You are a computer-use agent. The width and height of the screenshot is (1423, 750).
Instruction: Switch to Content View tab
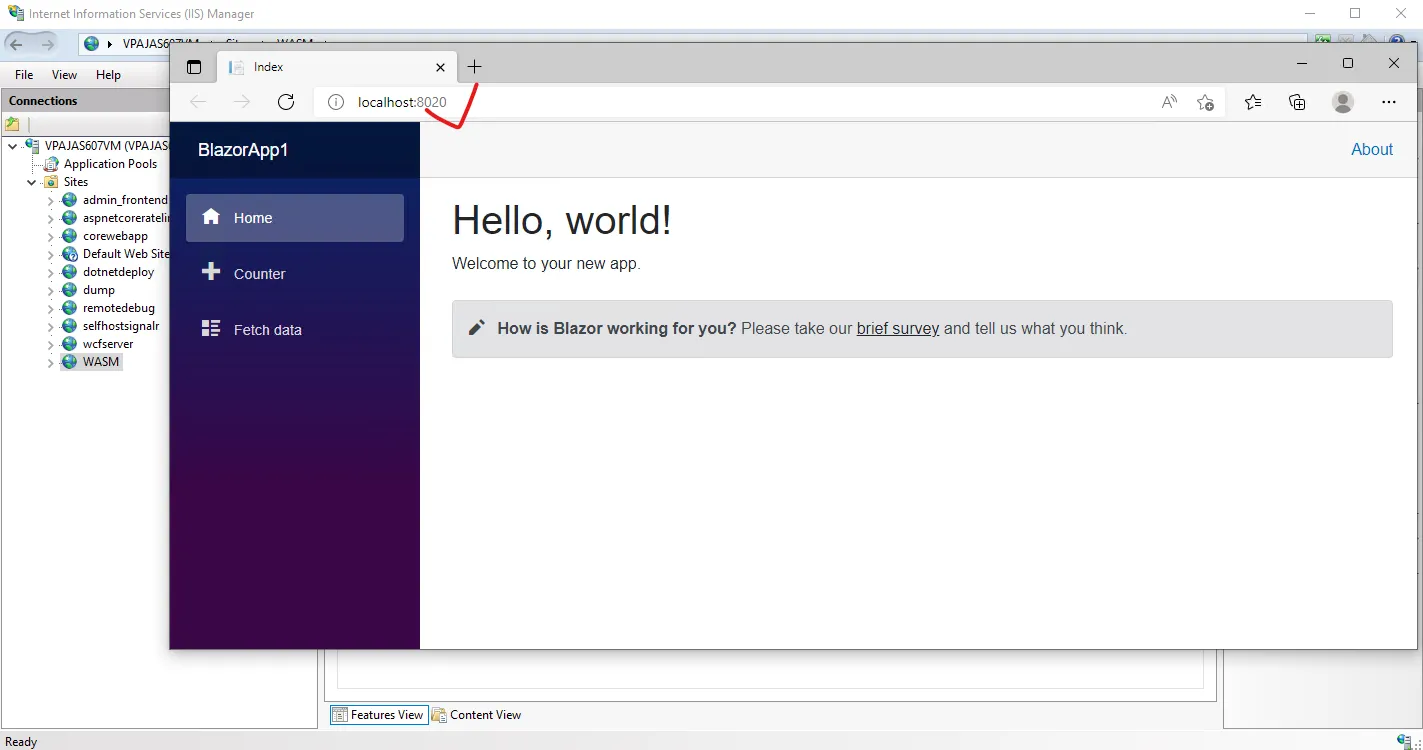(x=477, y=715)
